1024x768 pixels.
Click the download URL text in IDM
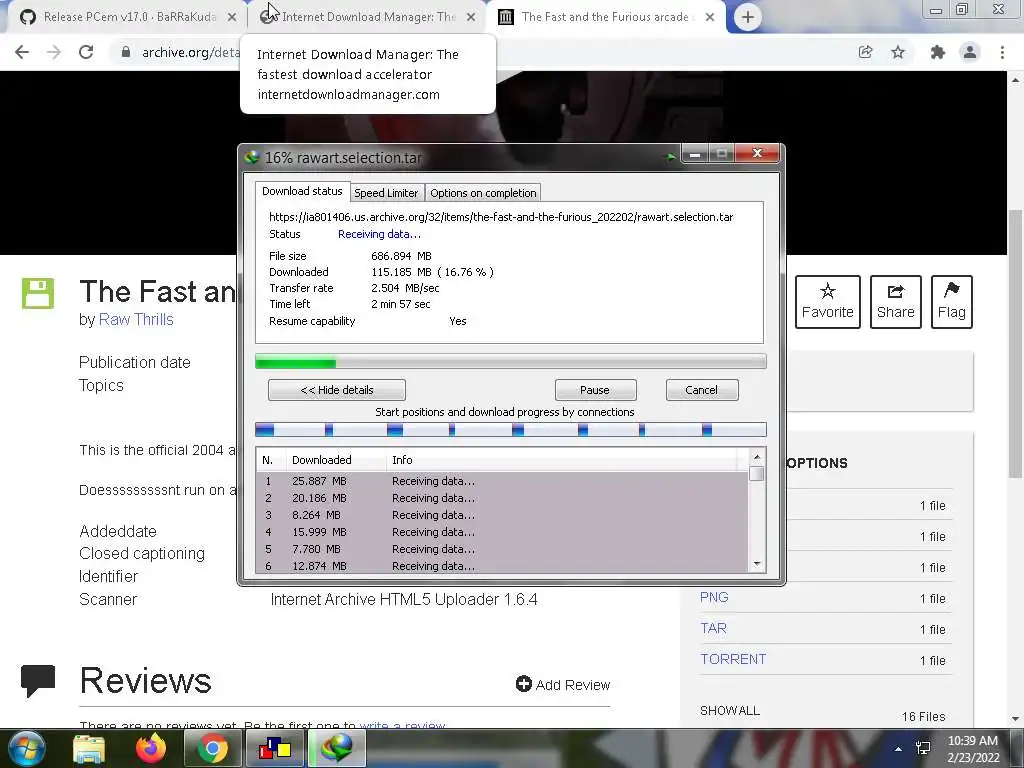501,217
